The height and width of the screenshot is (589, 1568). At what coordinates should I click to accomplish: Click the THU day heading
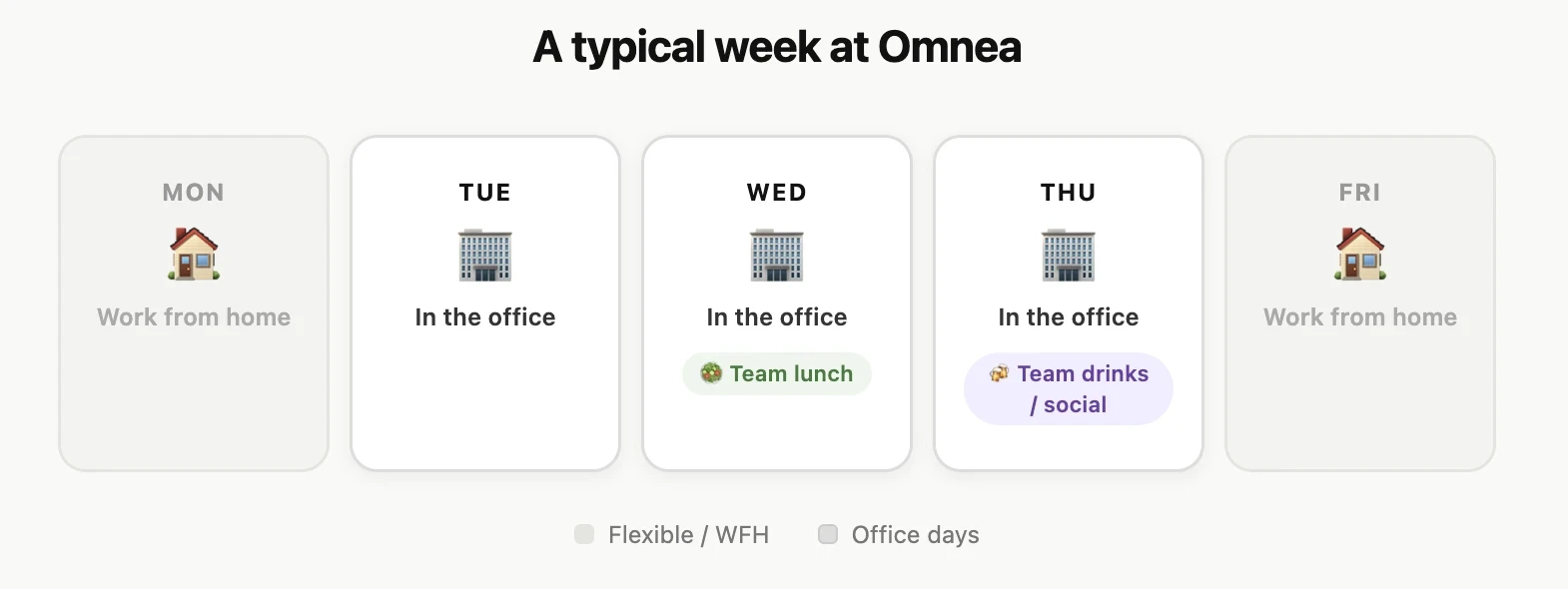point(1069,192)
